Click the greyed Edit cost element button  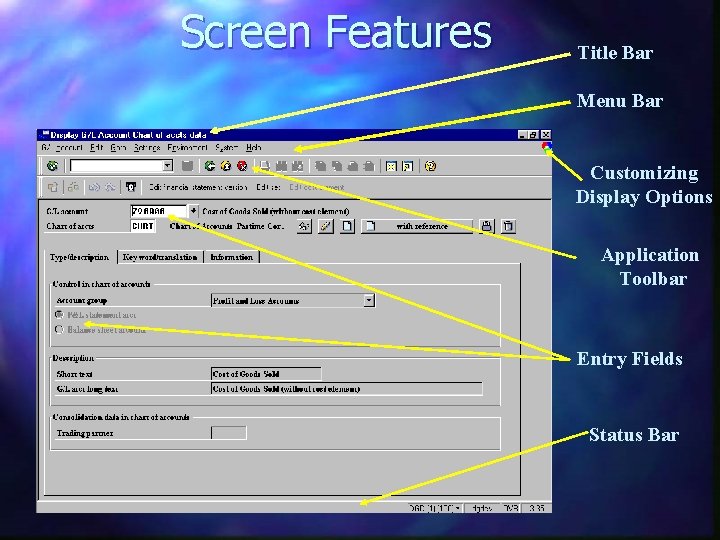pos(316,187)
